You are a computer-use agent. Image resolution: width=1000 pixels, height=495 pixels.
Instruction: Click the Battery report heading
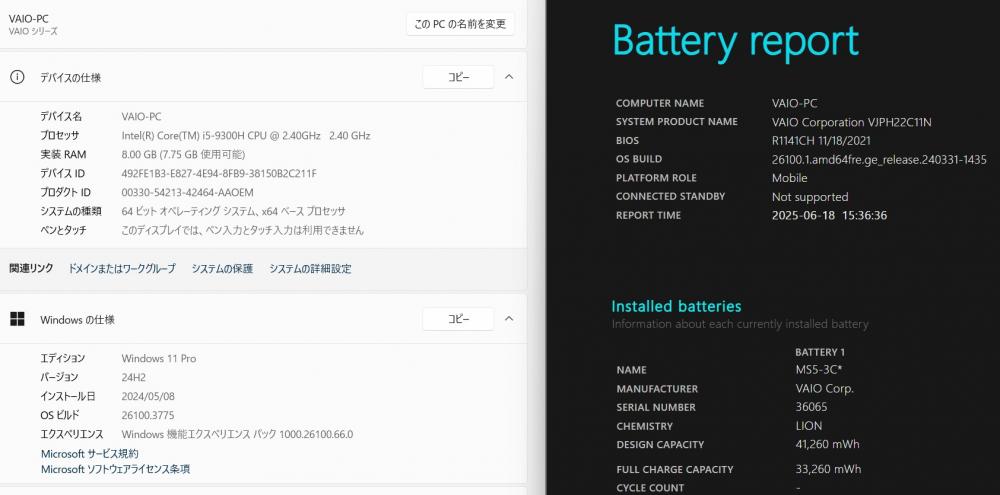coord(735,40)
